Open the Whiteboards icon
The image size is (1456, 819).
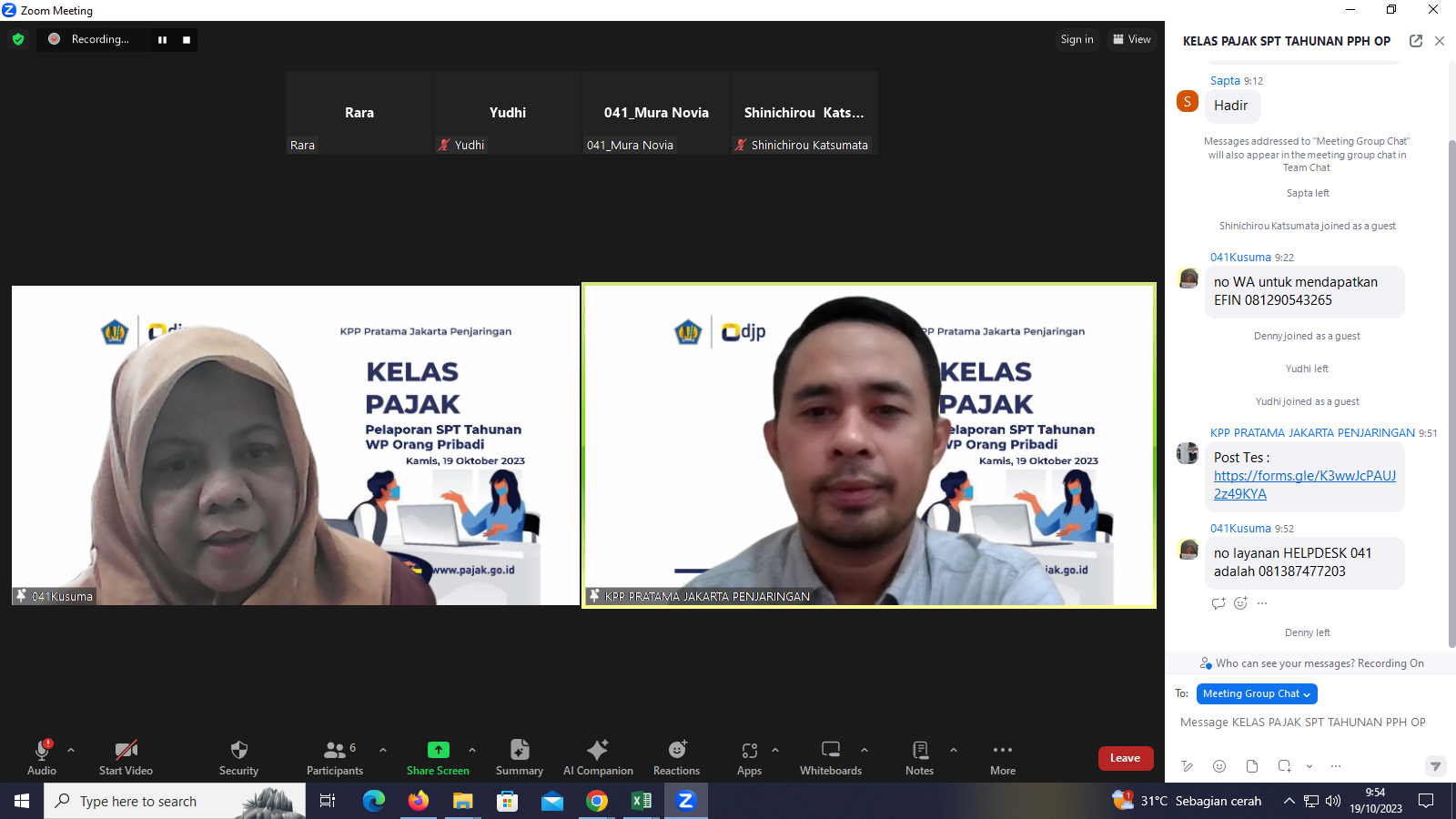tap(830, 750)
